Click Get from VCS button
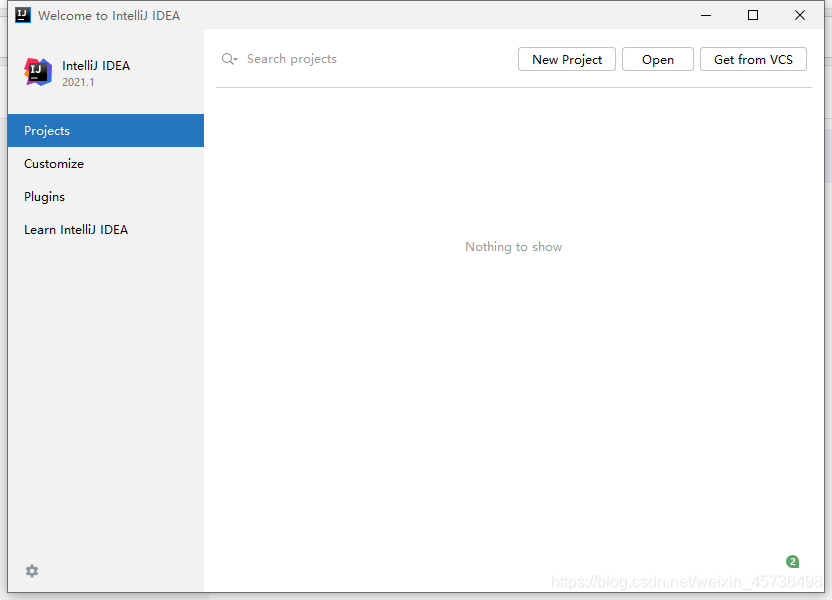The height and width of the screenshot is (600, 832). [x=753, y=59]
